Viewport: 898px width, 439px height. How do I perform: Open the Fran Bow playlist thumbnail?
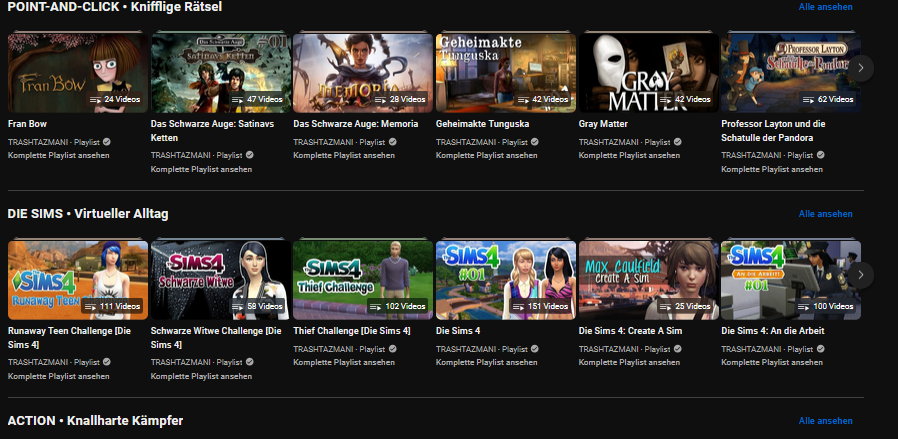[78, 72]
